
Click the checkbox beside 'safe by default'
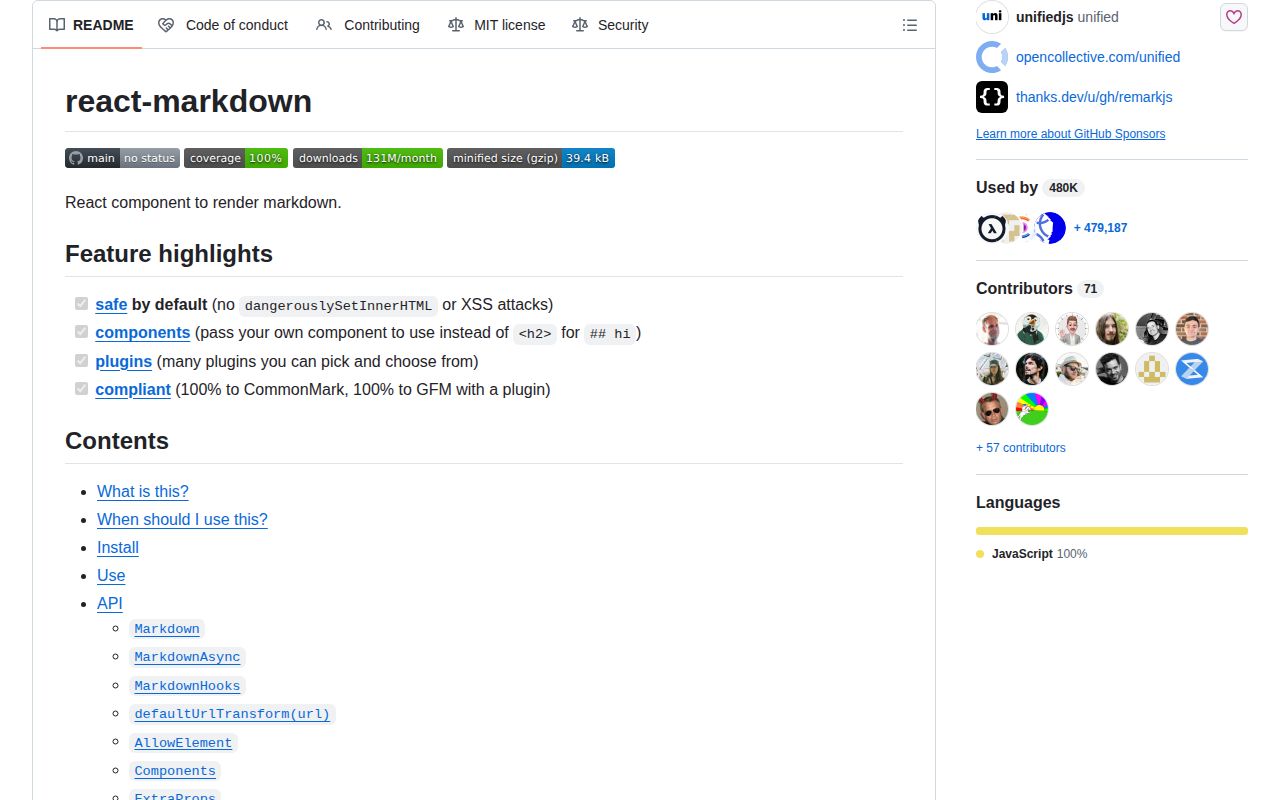82,303
